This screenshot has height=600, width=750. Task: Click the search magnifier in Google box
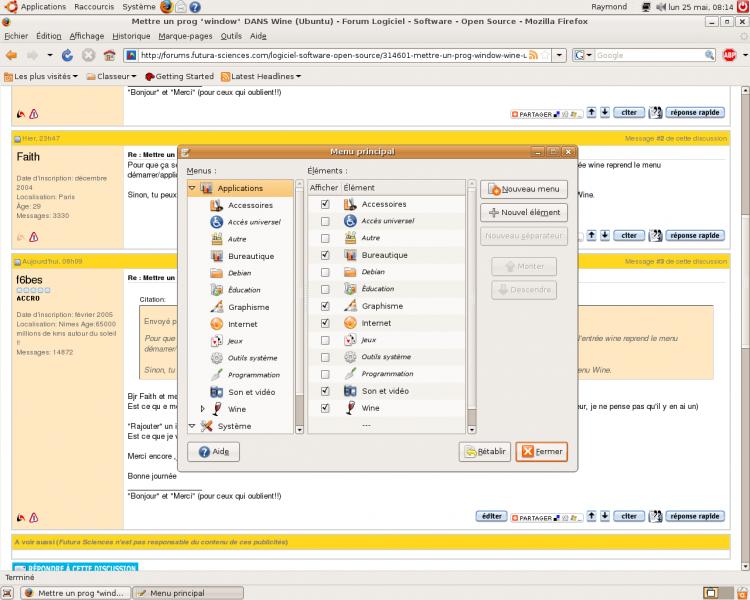click(709, 56)
